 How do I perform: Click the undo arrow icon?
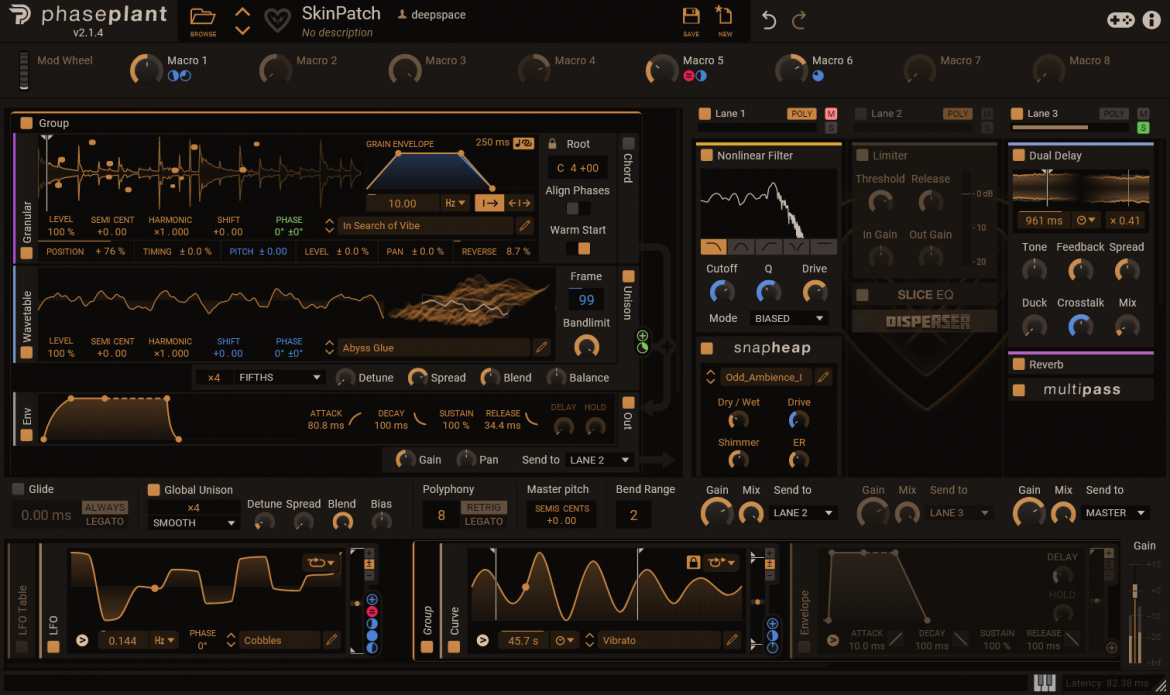coord(768,20)
